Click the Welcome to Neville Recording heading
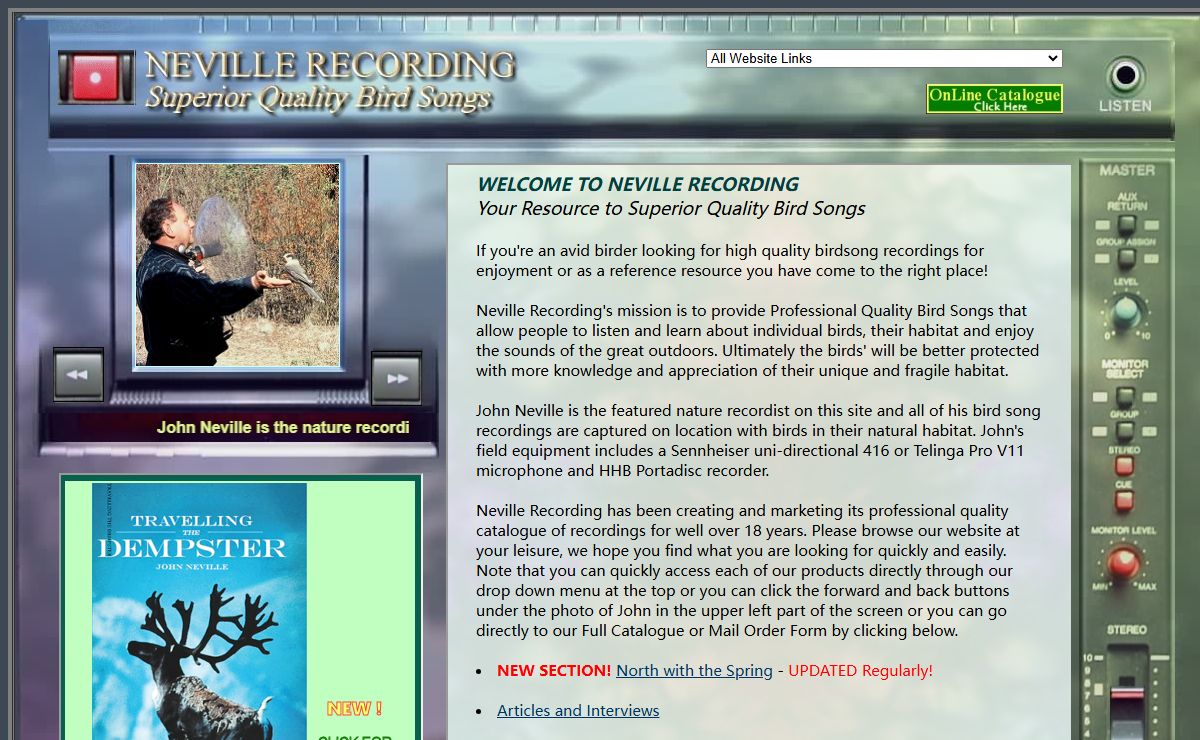Viewport: 1200px width, 740px height. tap(638, 184)
